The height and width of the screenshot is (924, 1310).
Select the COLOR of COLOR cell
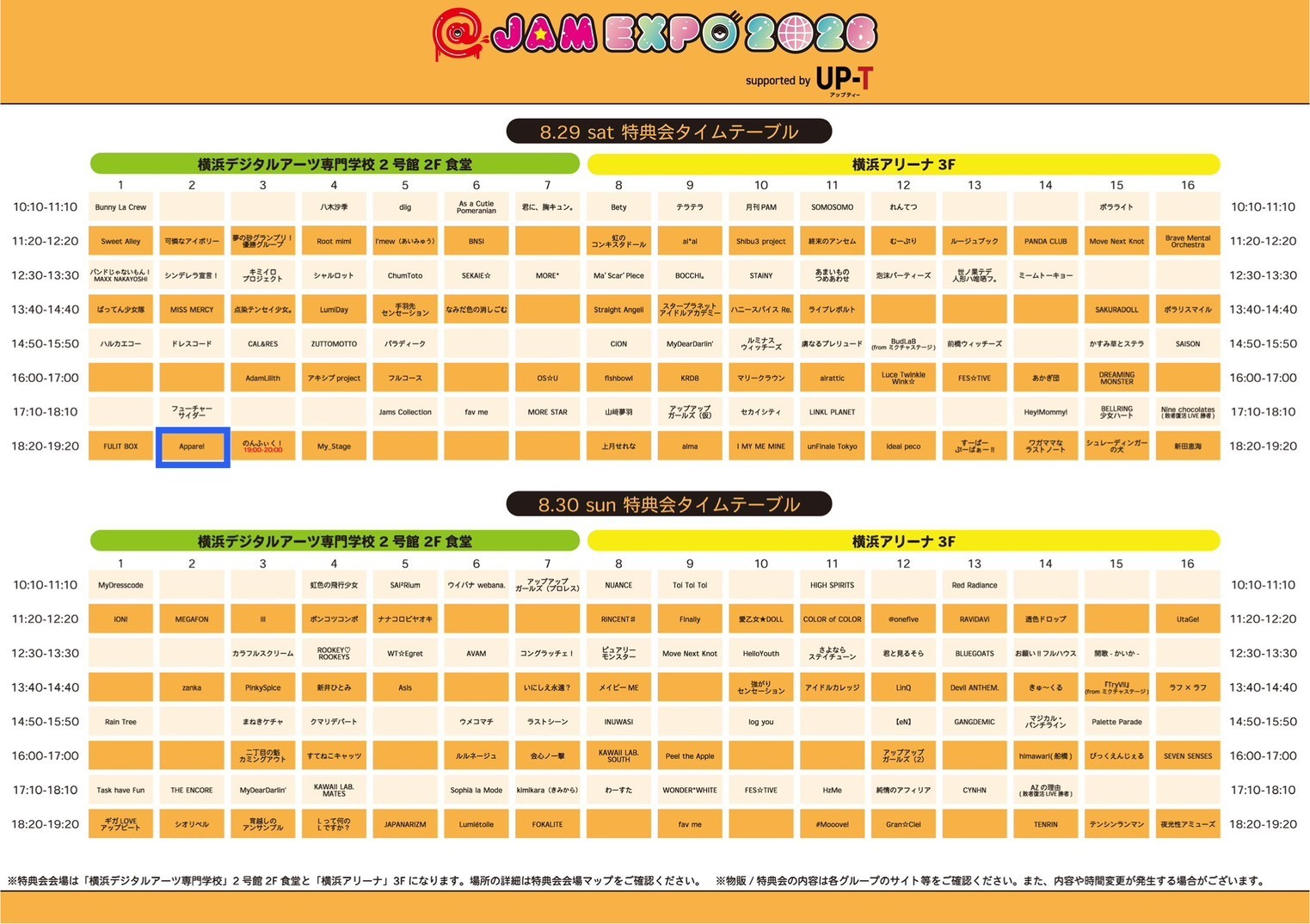pos(833,619)
